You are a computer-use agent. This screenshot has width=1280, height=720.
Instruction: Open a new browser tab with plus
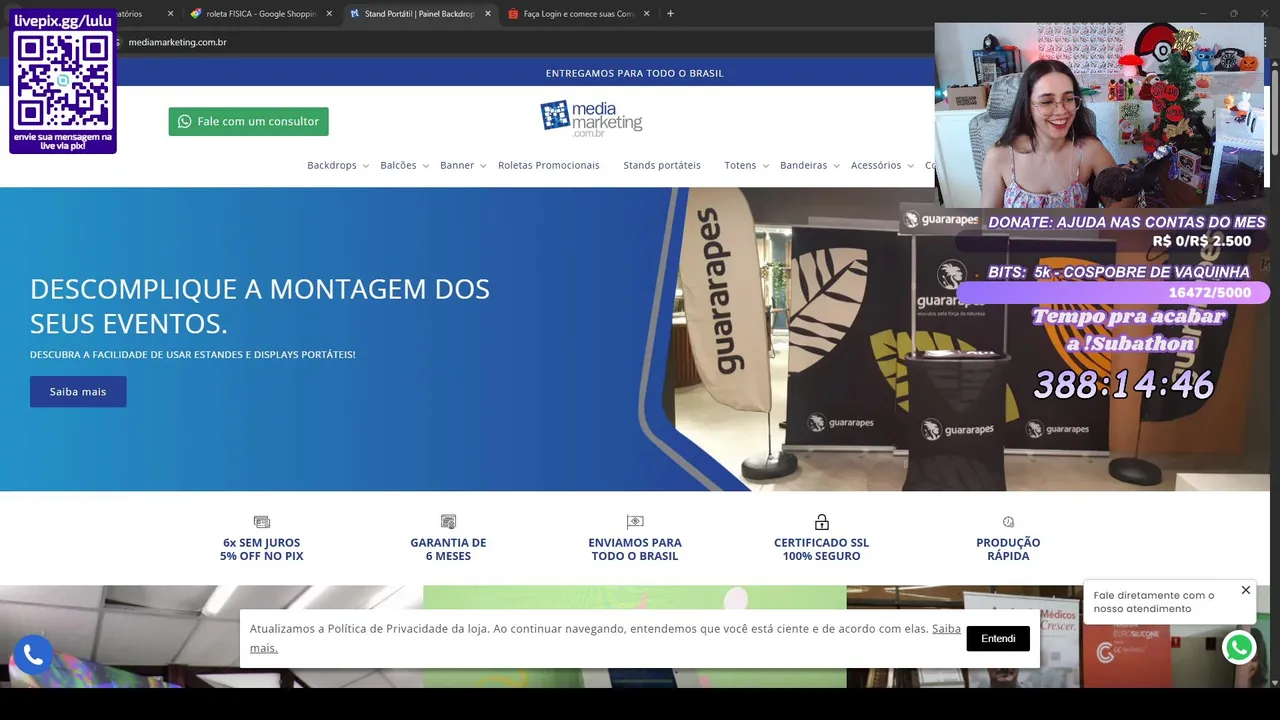tap(670, 14)
